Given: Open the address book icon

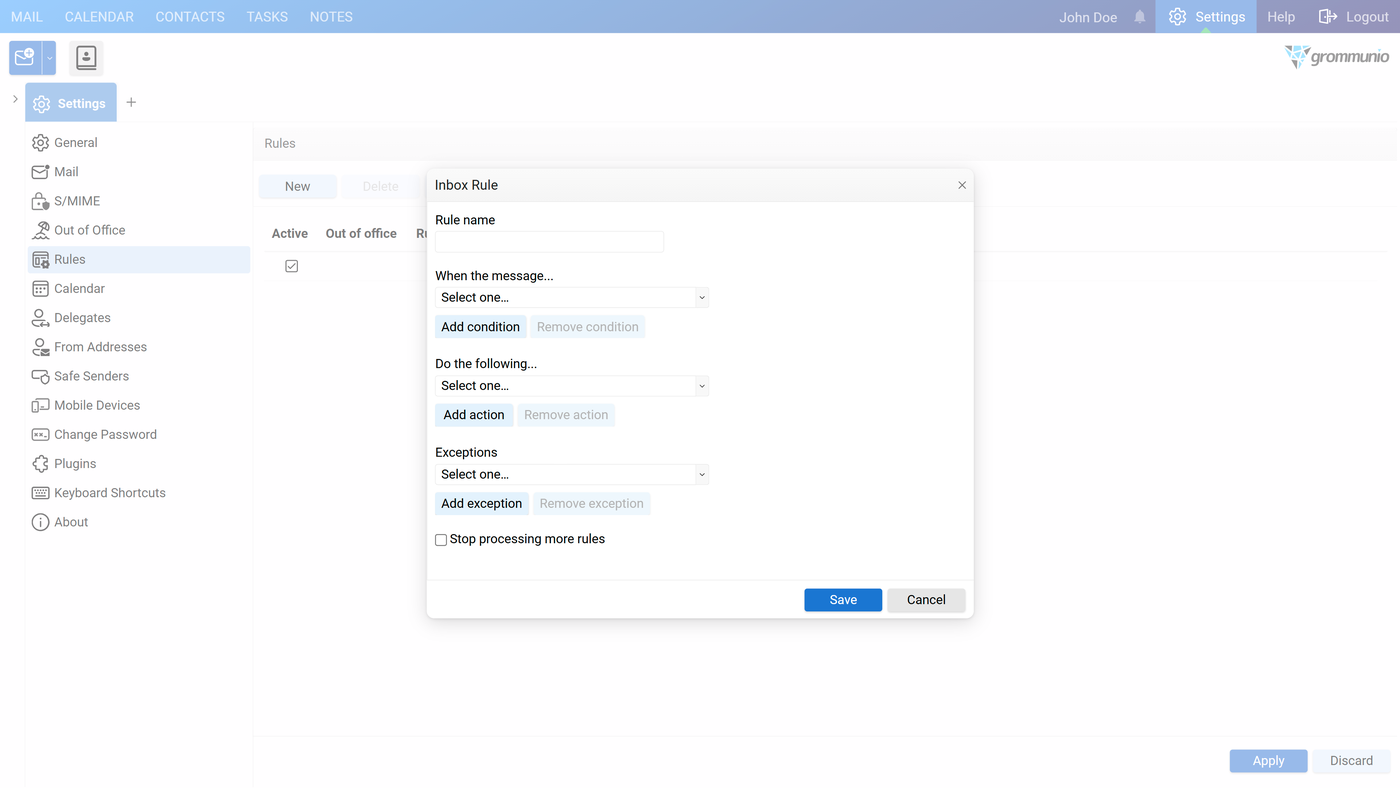Looking at the screenshot, I should click(x=86, y=58).
